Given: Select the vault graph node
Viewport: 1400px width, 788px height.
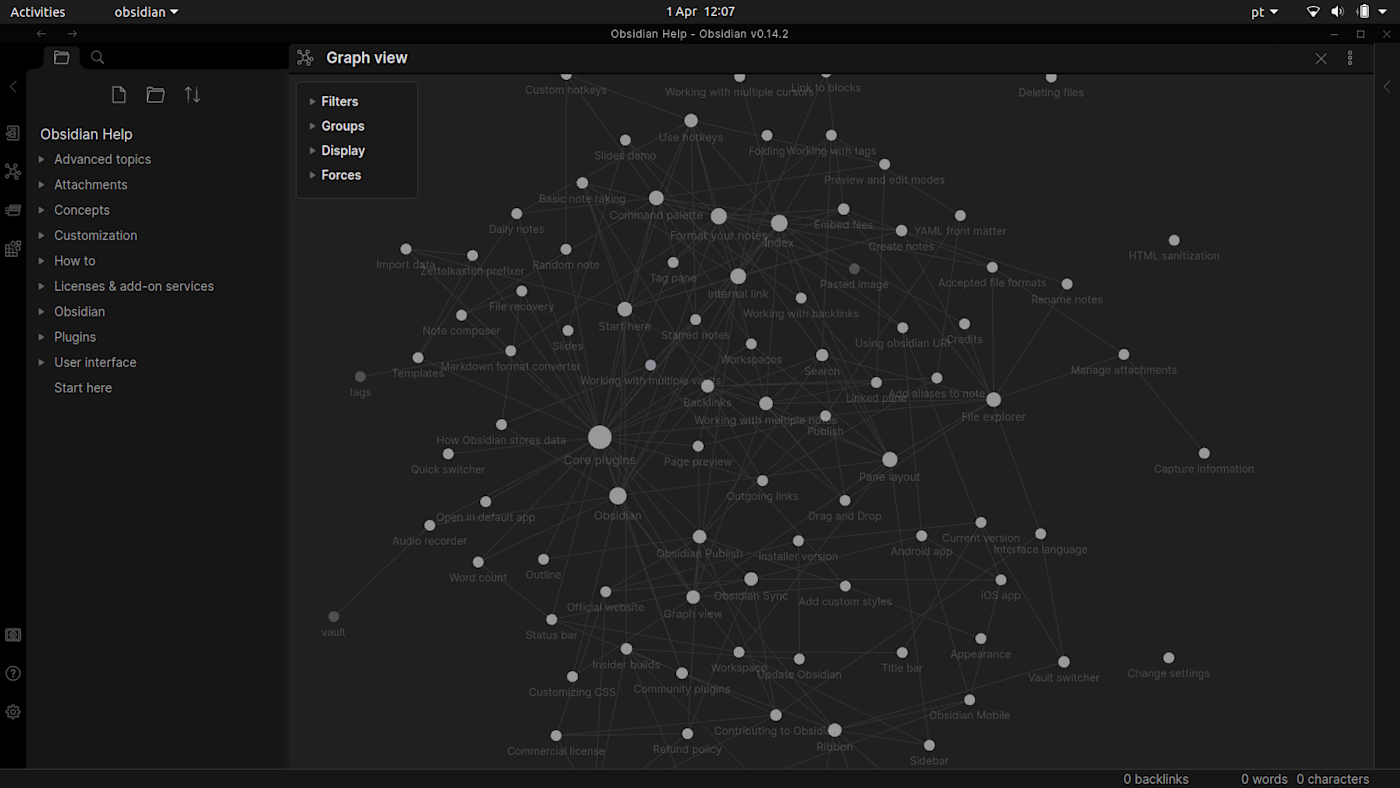Looking at the screenshot, I should pos(333,617).
